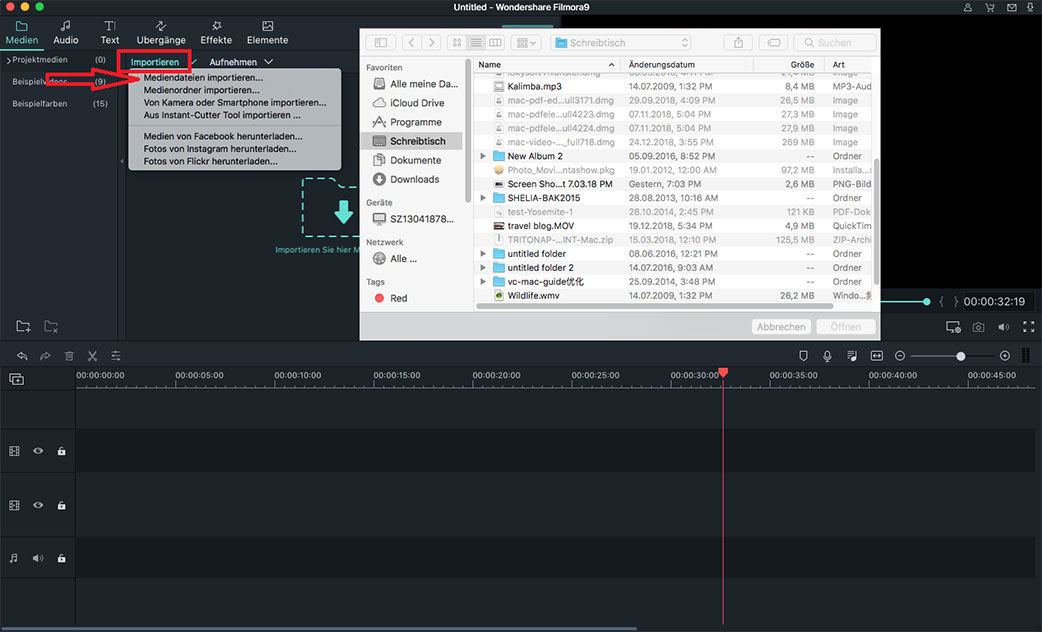This screenshot has width=1042, height=632.
Task: Click the scissors split icon
Action: point(92,356)
